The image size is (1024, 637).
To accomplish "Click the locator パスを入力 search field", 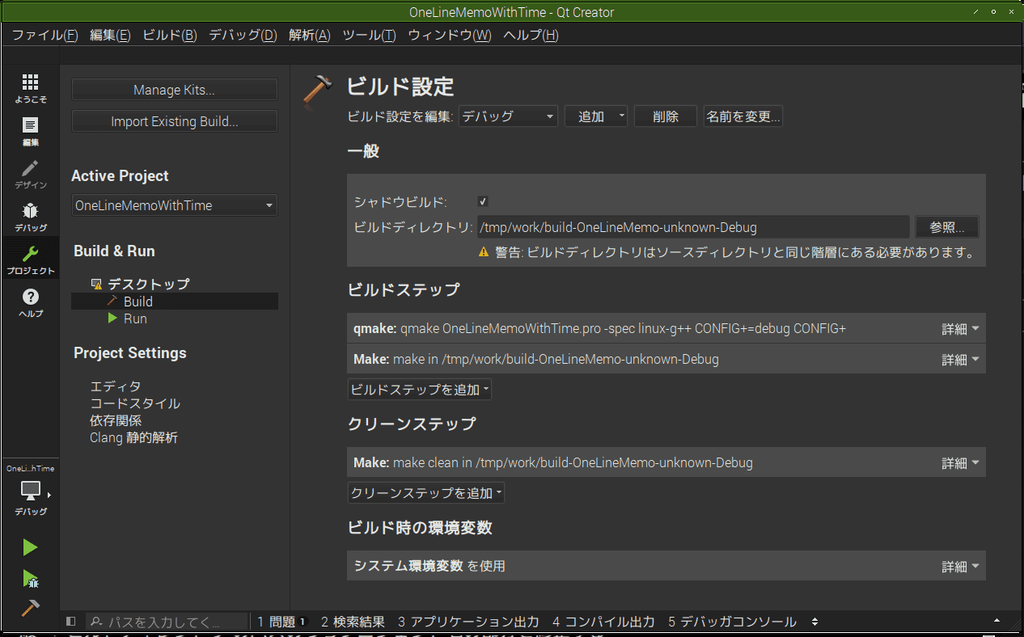I will click(x=167, y=621).
